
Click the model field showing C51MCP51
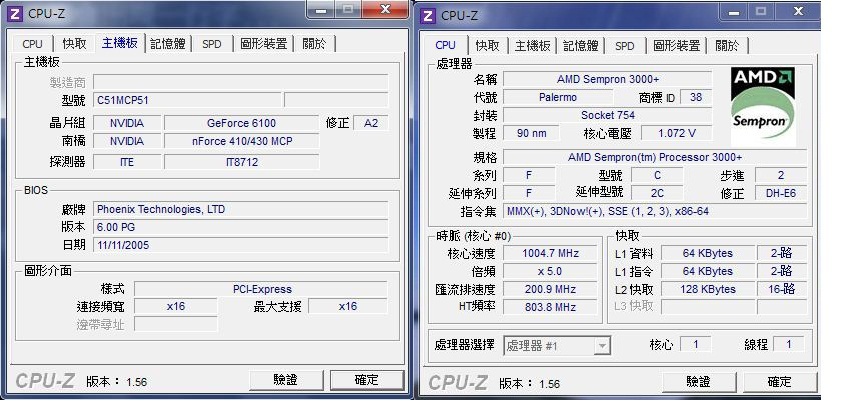pos(185,100)
